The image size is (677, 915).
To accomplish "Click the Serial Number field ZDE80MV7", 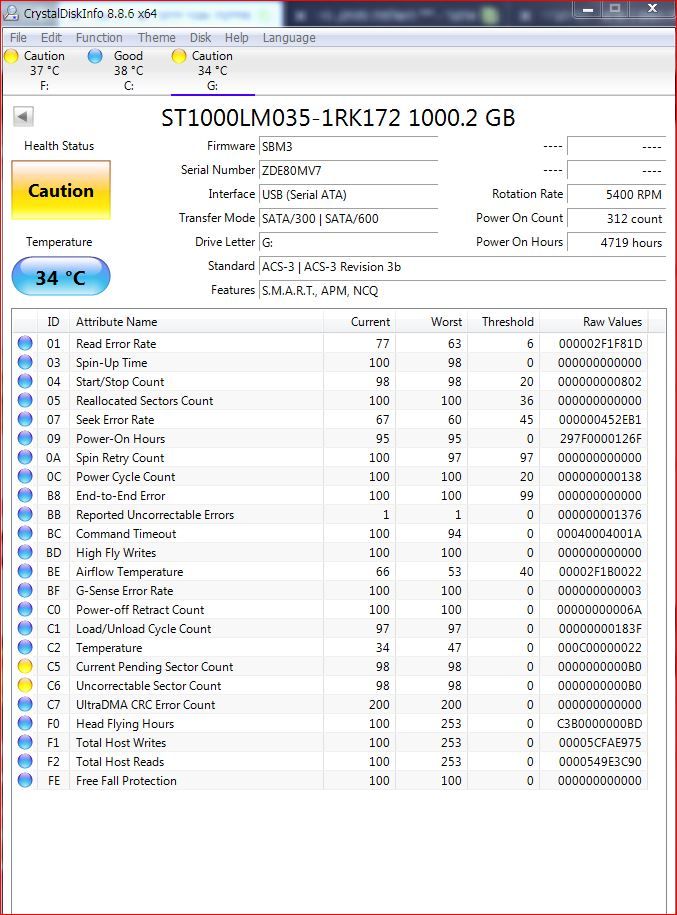I will pyautogui.click(x=348, y=170).
